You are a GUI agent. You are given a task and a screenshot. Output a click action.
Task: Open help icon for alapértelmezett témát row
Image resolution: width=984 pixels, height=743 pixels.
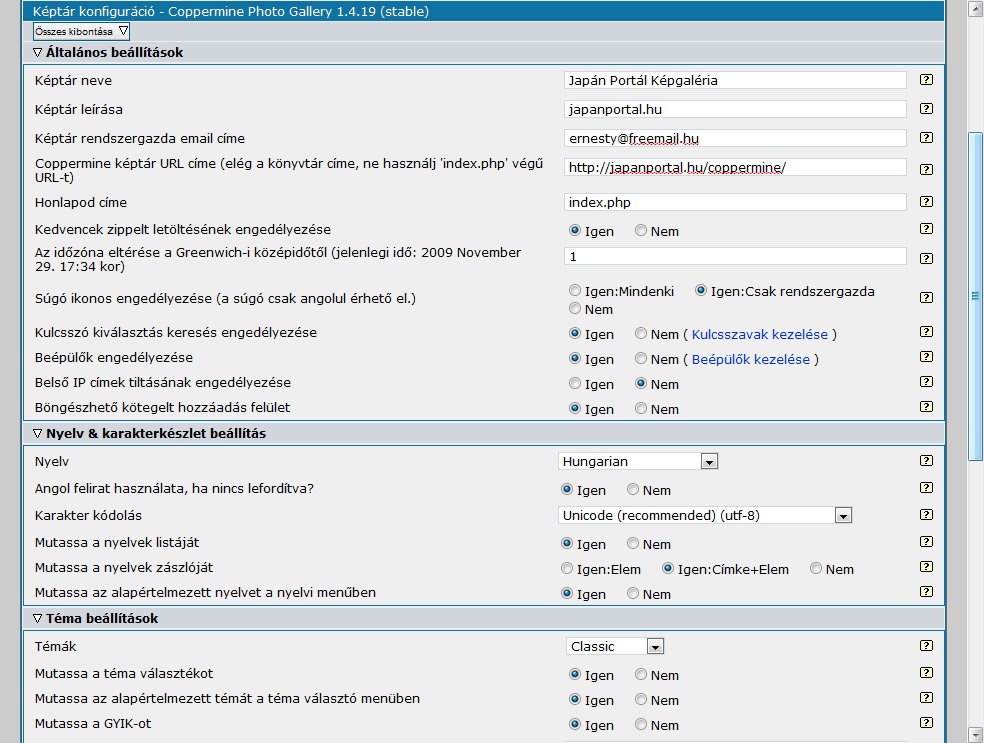[x=926, y=698]
